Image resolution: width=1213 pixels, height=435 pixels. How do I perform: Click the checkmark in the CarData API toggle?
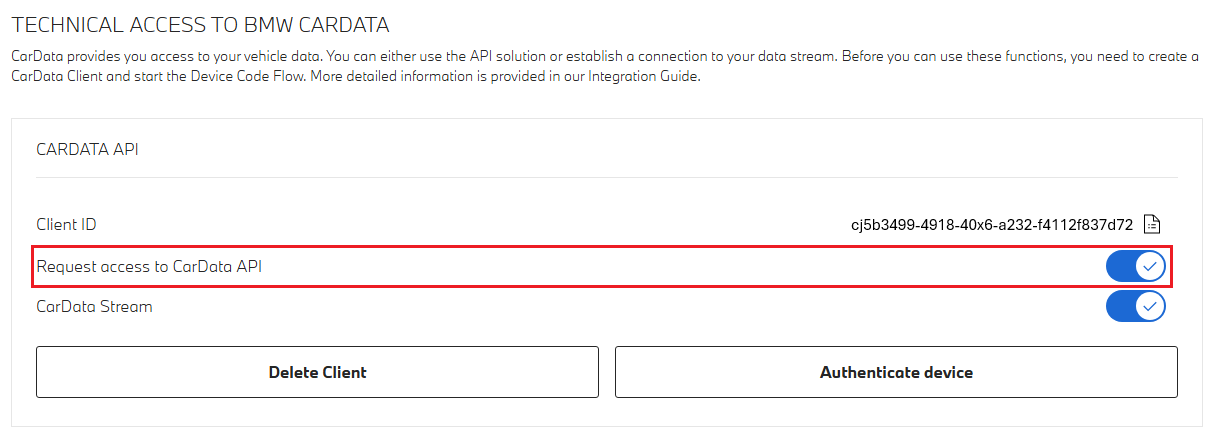tap(1150, 266)
